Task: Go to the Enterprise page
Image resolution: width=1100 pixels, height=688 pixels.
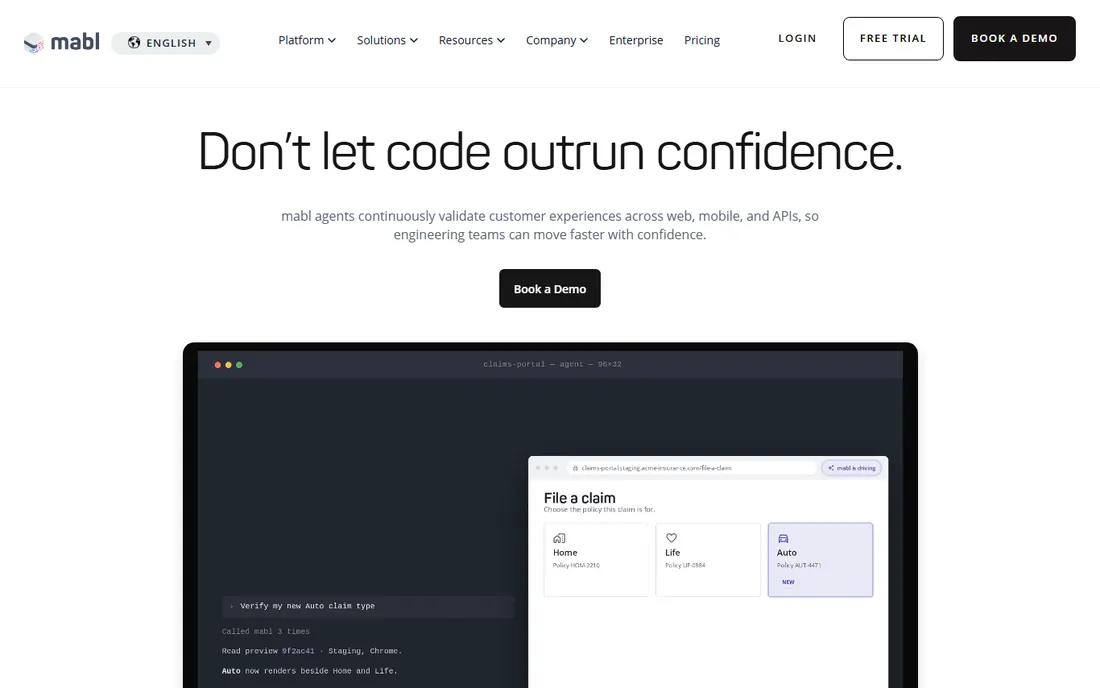Action: [x=636, y=40]
